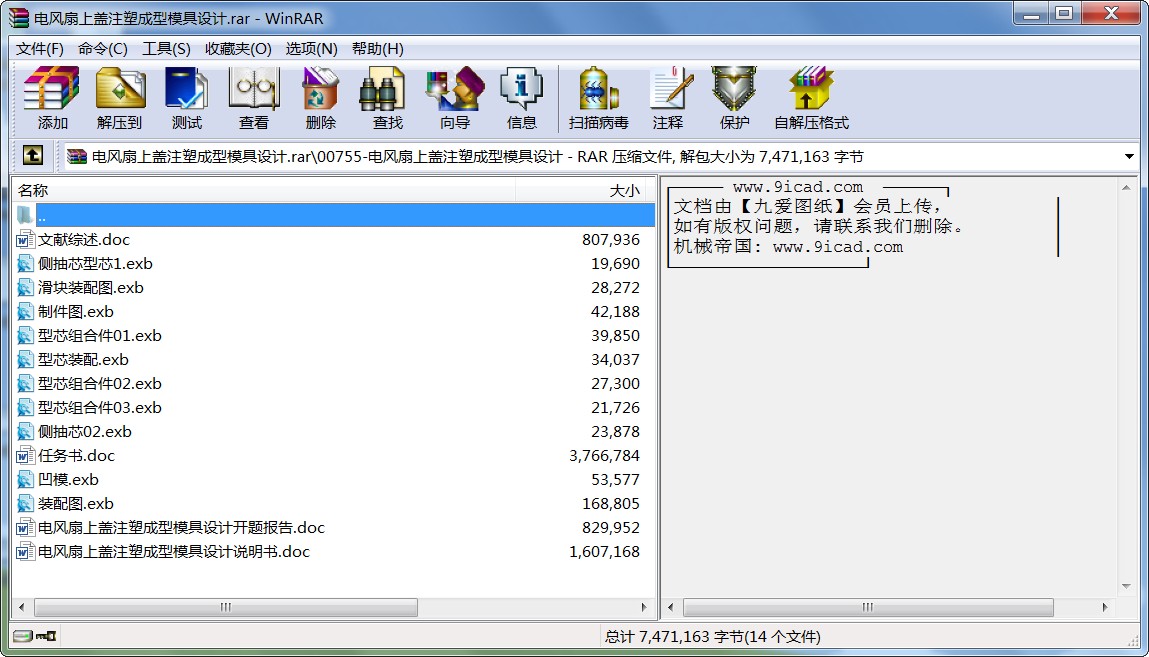Select the 任务书.doc file
The image size is (1149, 657).
pyautogui.click(x=76, y=456)
